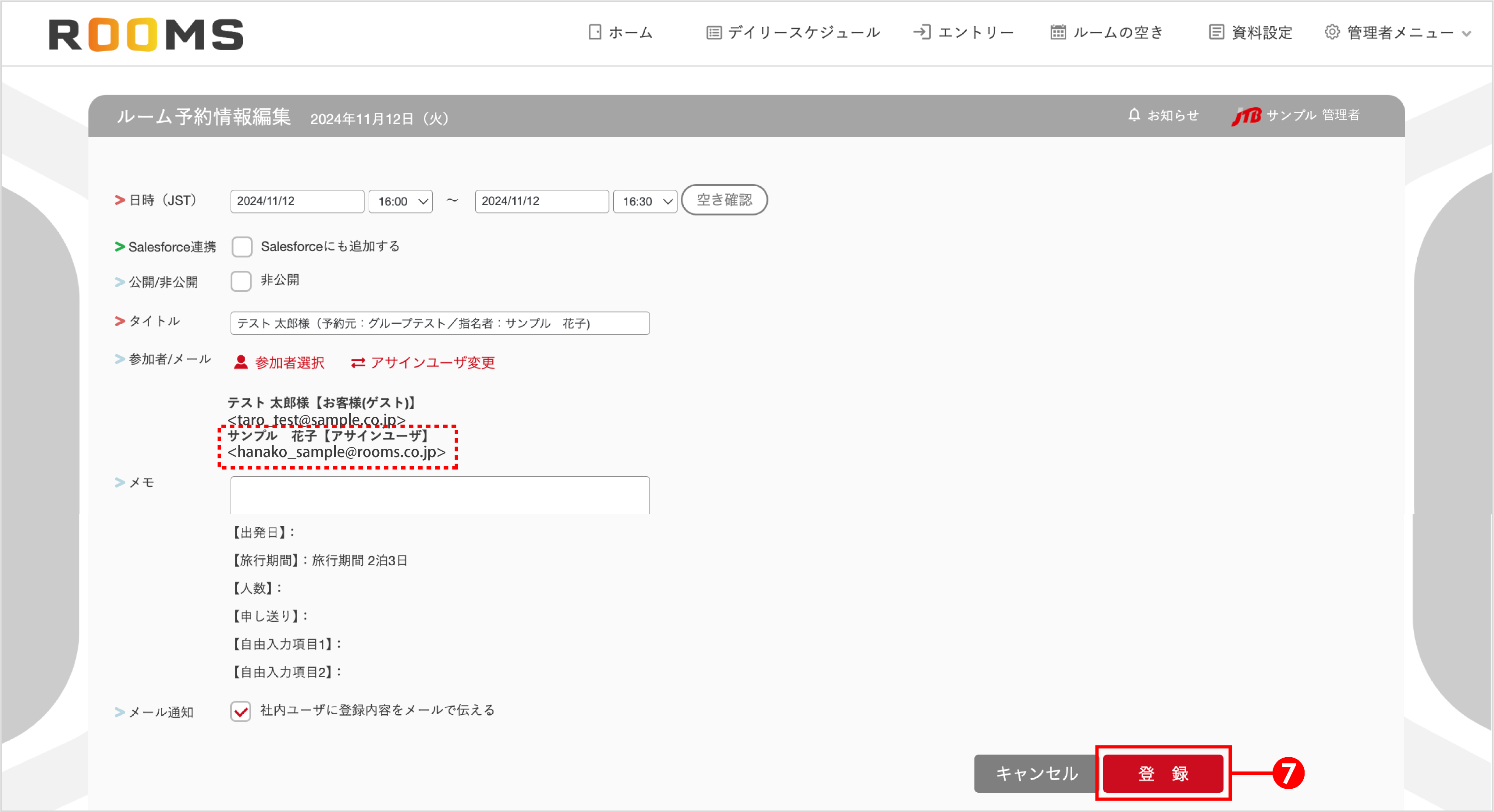Enable the Salesforceにも追加する checkbox
This screenshot has height=812, width=1494.
click(x=242, y=246)
